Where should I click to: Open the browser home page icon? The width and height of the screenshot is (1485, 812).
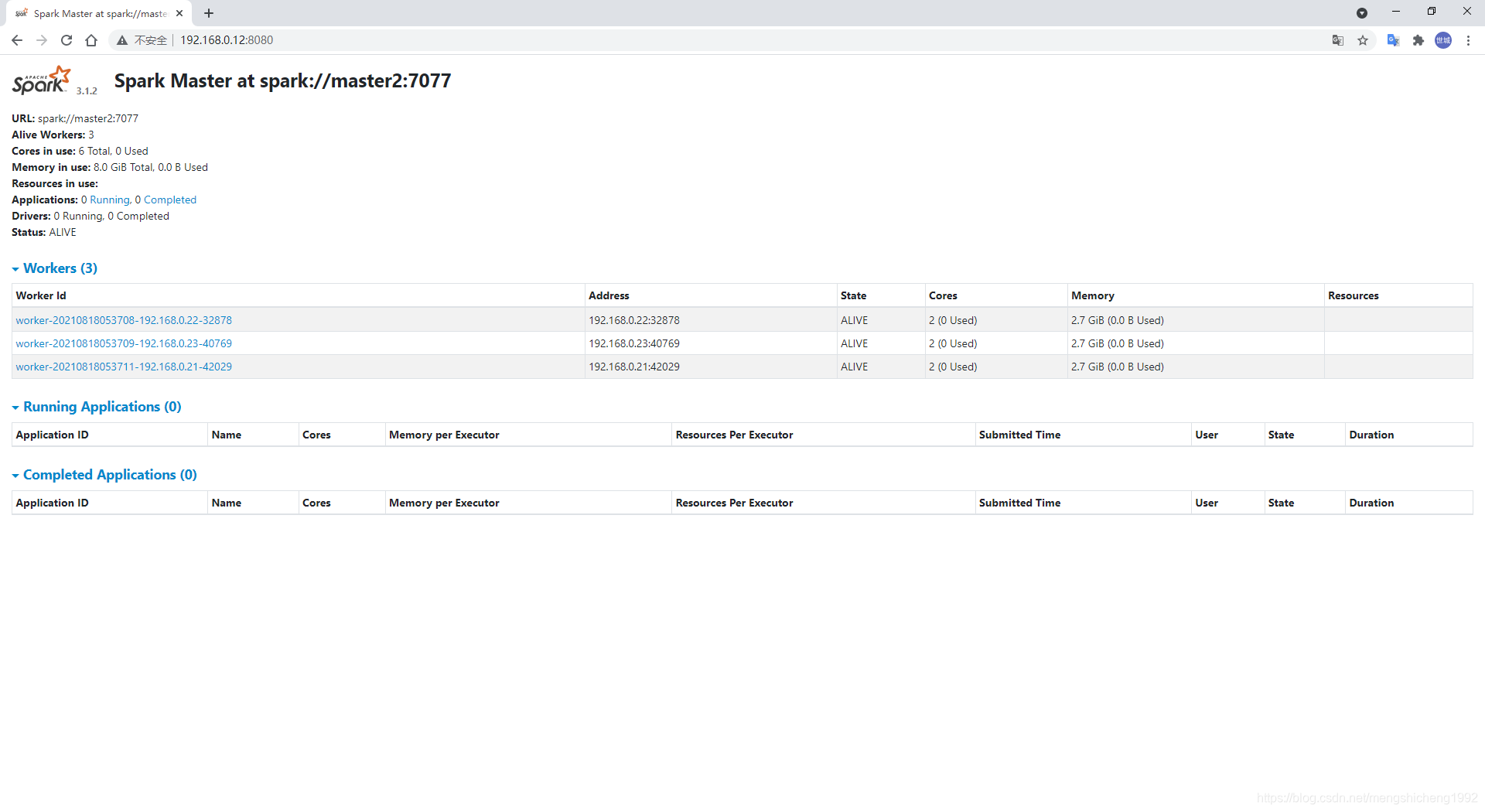coord(91,40)
